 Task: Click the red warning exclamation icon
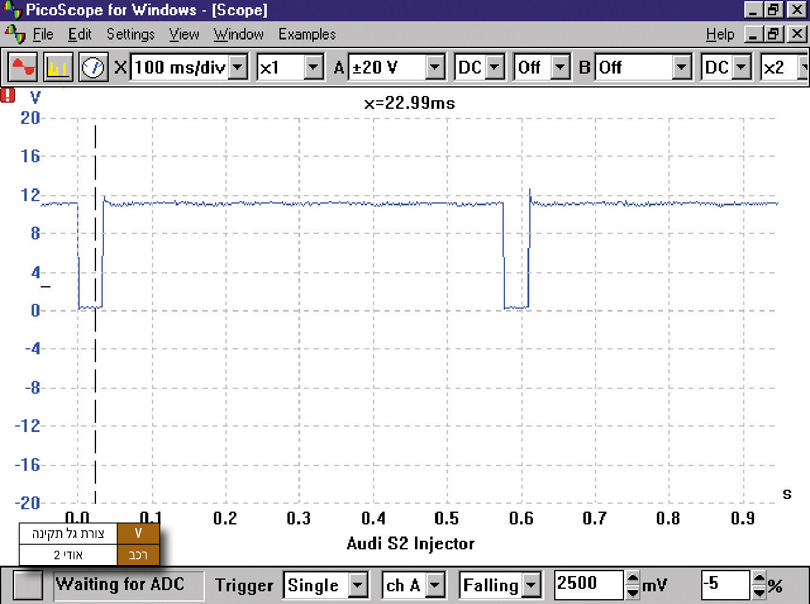[x=9, y=97]
